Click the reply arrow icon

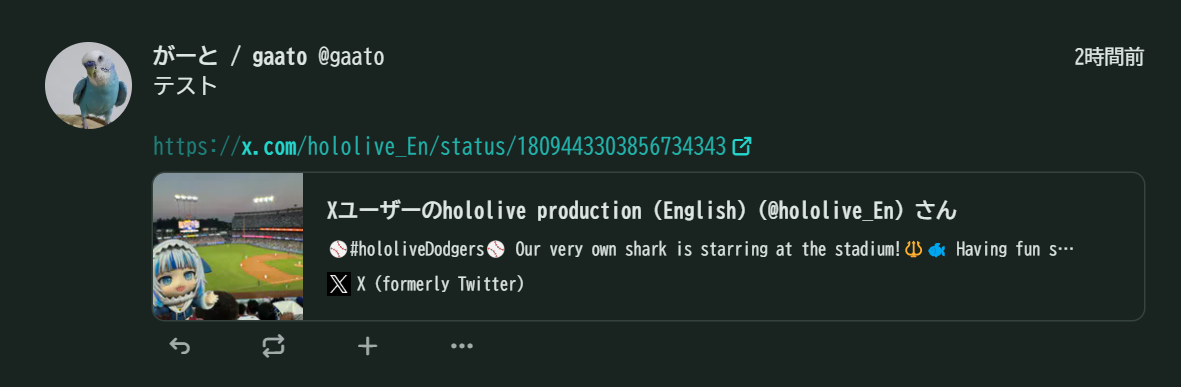click(179, 346)
